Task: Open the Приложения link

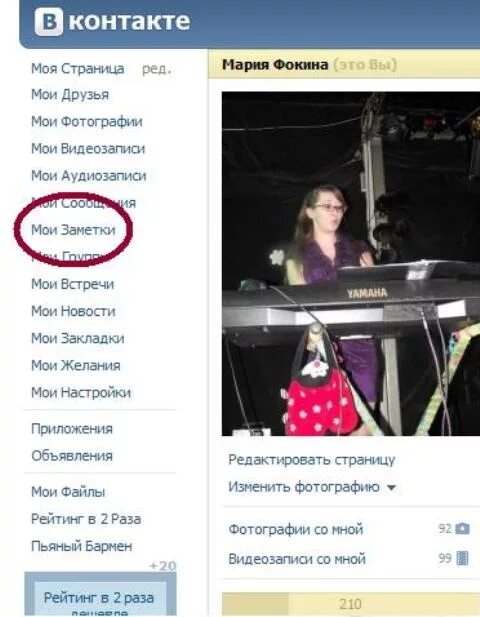Action: click(x=72, y=429)
